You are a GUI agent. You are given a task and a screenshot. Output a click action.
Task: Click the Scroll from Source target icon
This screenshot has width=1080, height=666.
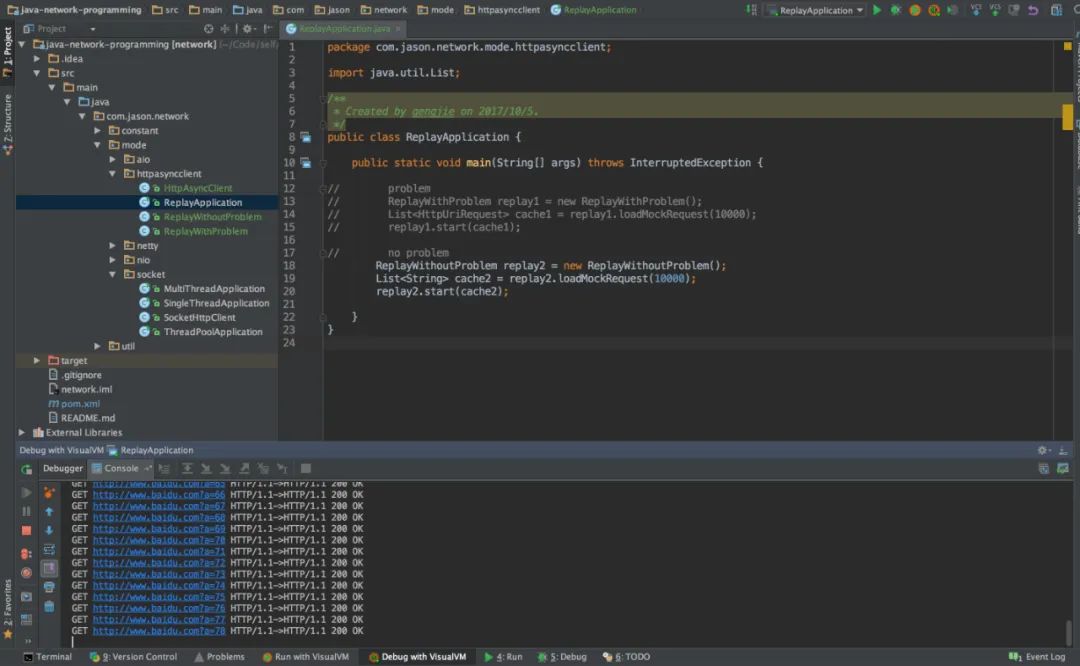207,29
